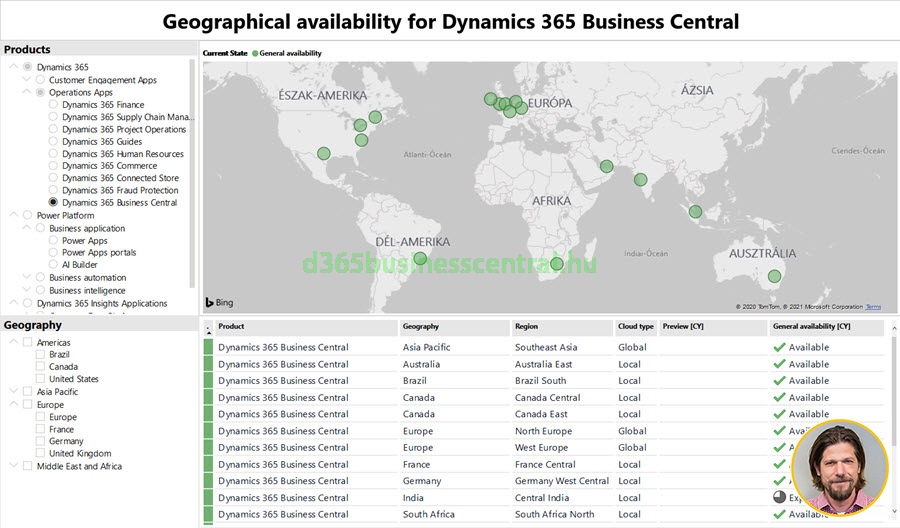Tick the United Kingdom checkbox
Image resolution: width=900 pixels, height=528 pixels.
pos(40,454)
